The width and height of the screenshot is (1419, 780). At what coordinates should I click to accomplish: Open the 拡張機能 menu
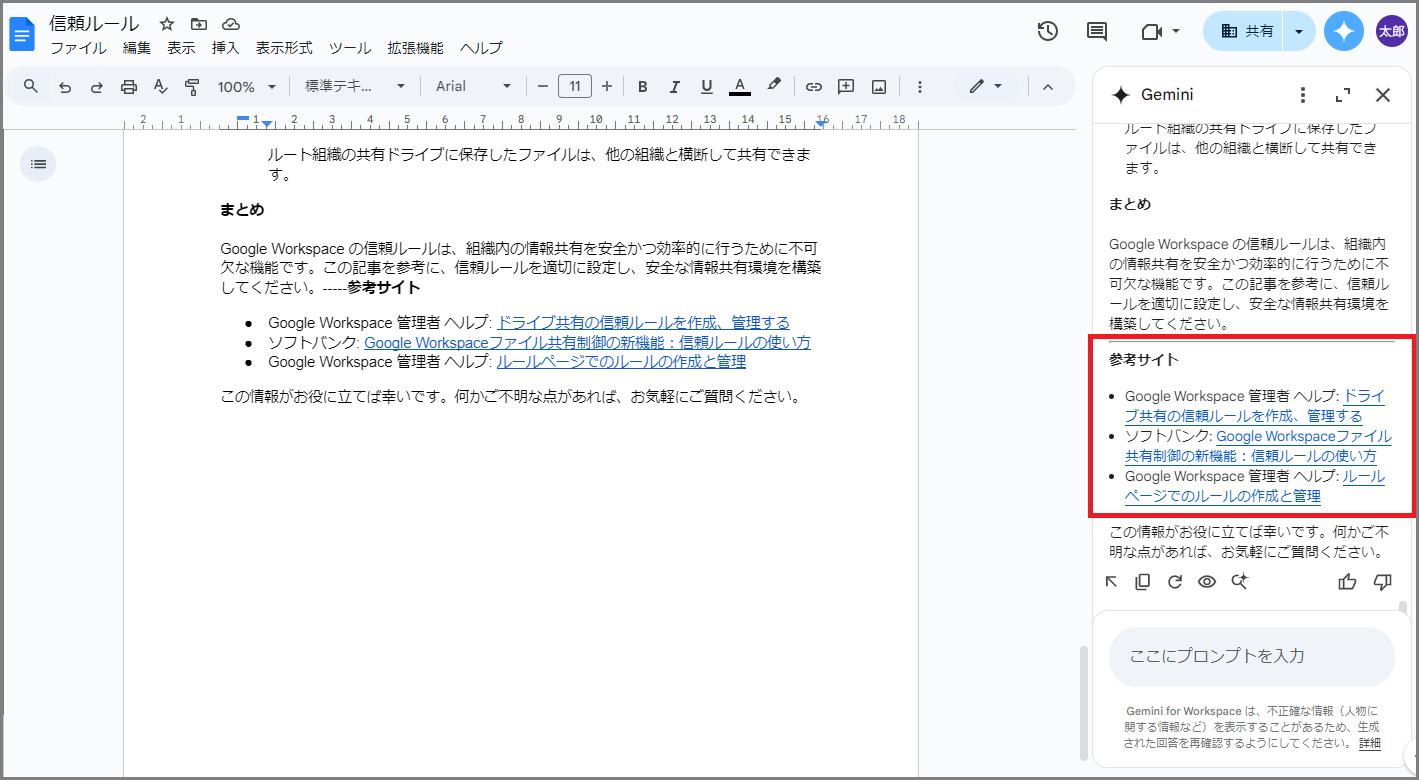pos(415,48)
